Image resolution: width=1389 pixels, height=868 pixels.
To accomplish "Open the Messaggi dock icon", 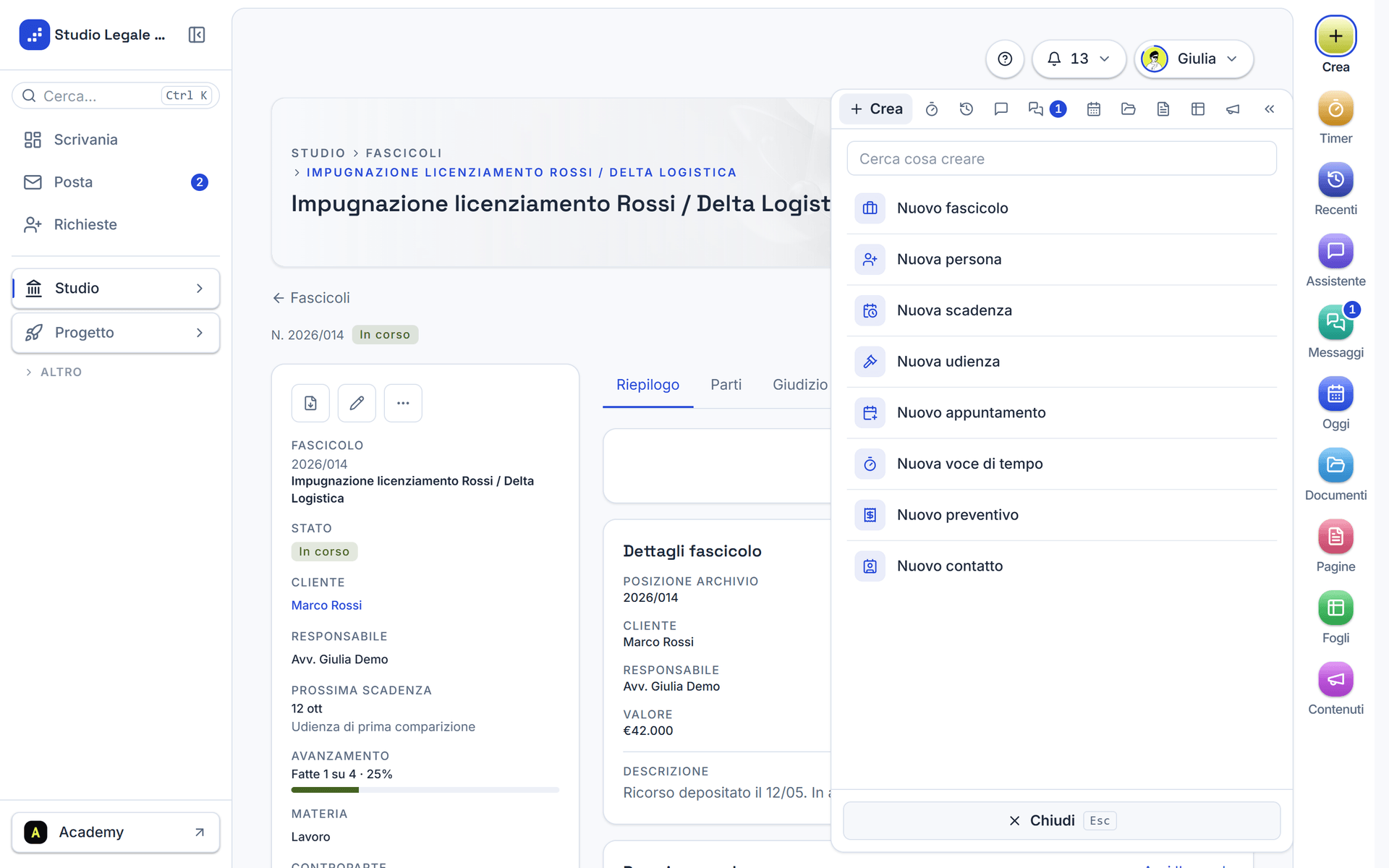I will (1335, 323).
